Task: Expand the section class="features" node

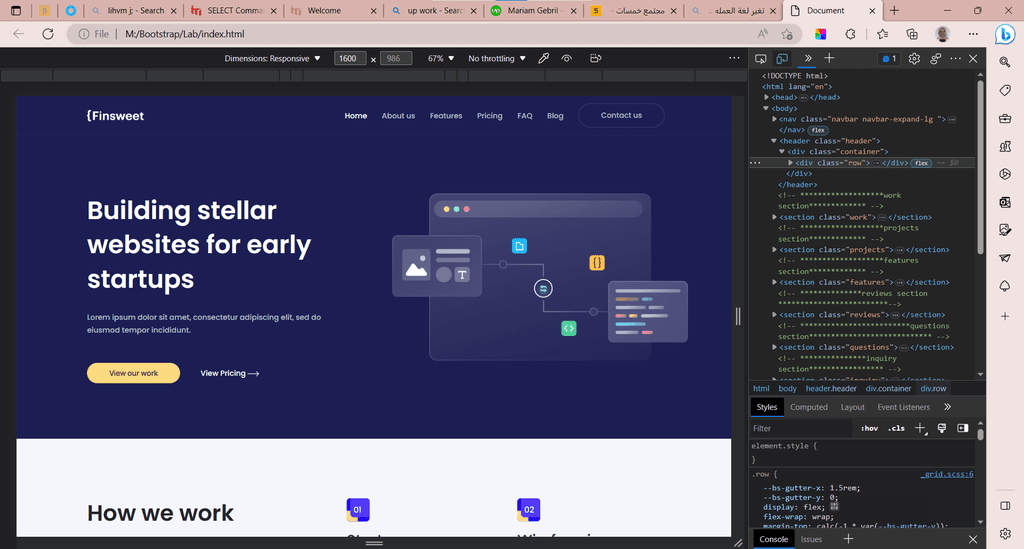Action: point(775,283)
